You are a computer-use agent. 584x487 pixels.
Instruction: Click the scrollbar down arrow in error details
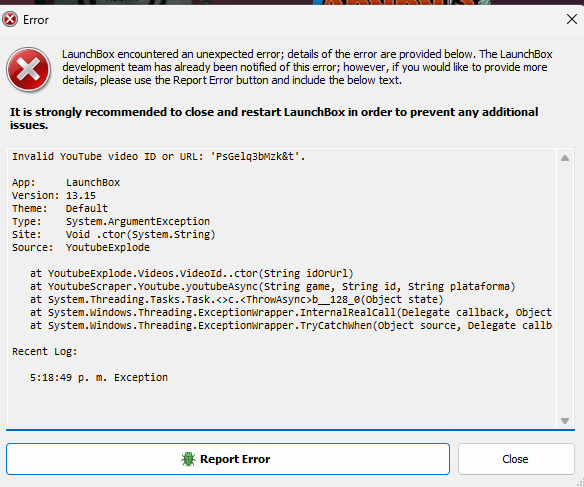[565, 421]
